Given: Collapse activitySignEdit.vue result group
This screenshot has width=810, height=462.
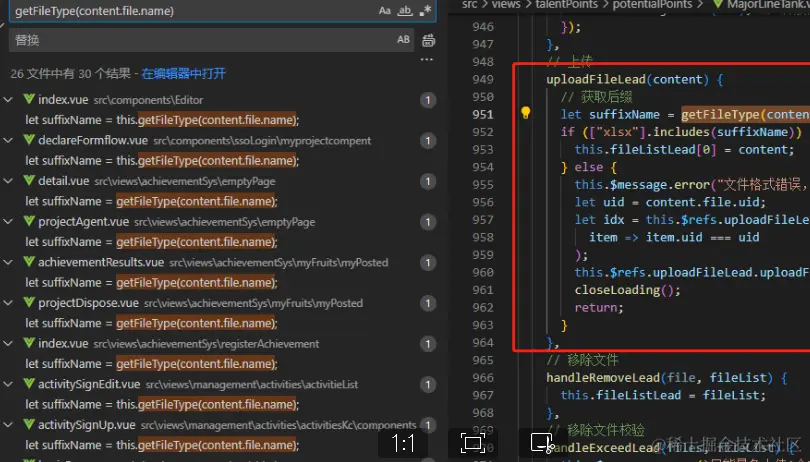Looking at the screenshot, I should click(x=8, y=384).
